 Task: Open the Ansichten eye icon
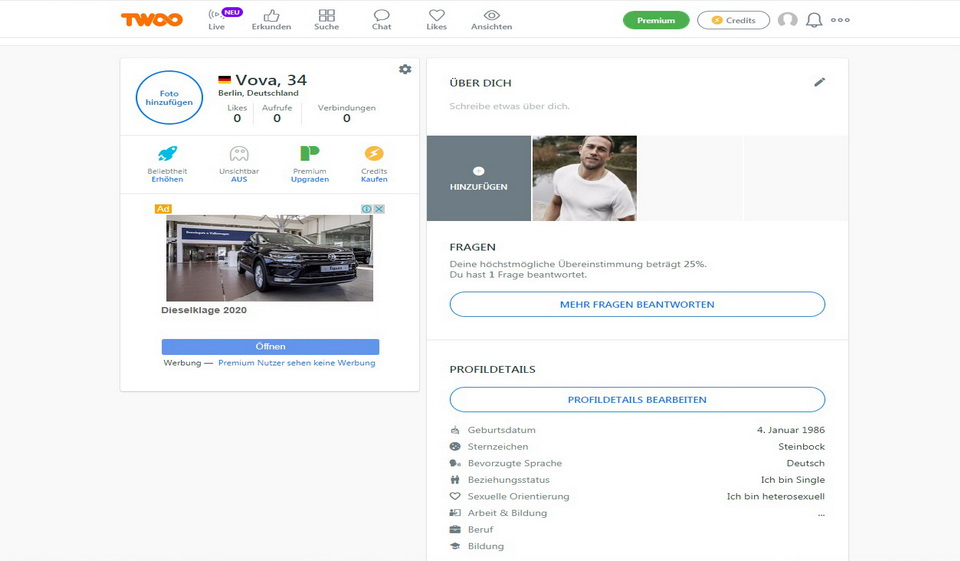(x=491, y=19)
